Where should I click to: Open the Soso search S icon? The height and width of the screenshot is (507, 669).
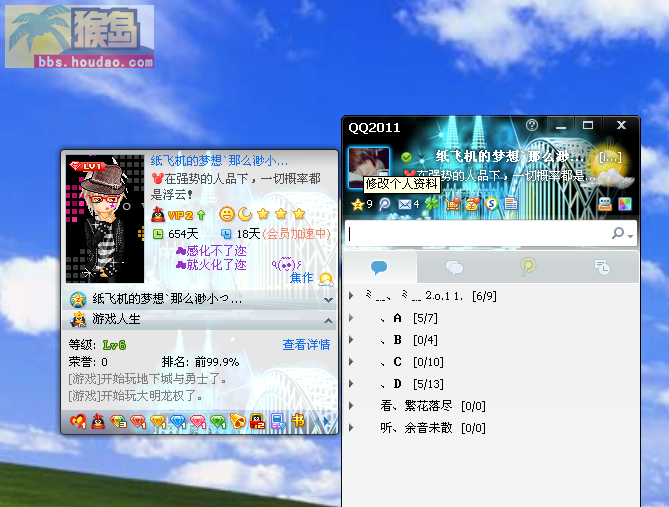(491, 204)
